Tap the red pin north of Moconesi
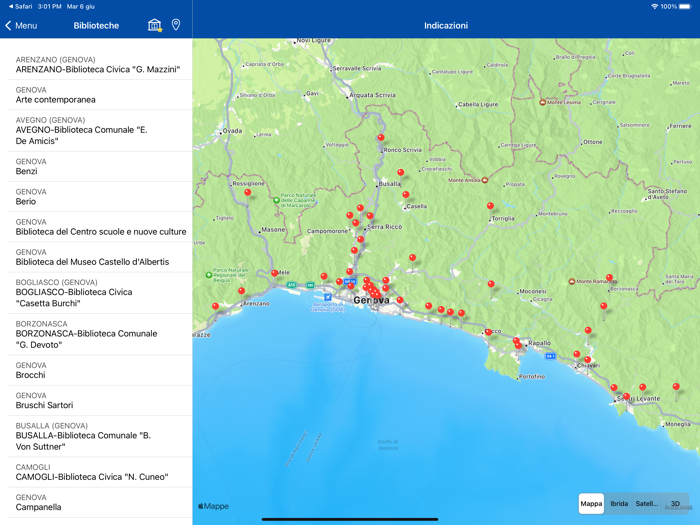 (491, 284)
